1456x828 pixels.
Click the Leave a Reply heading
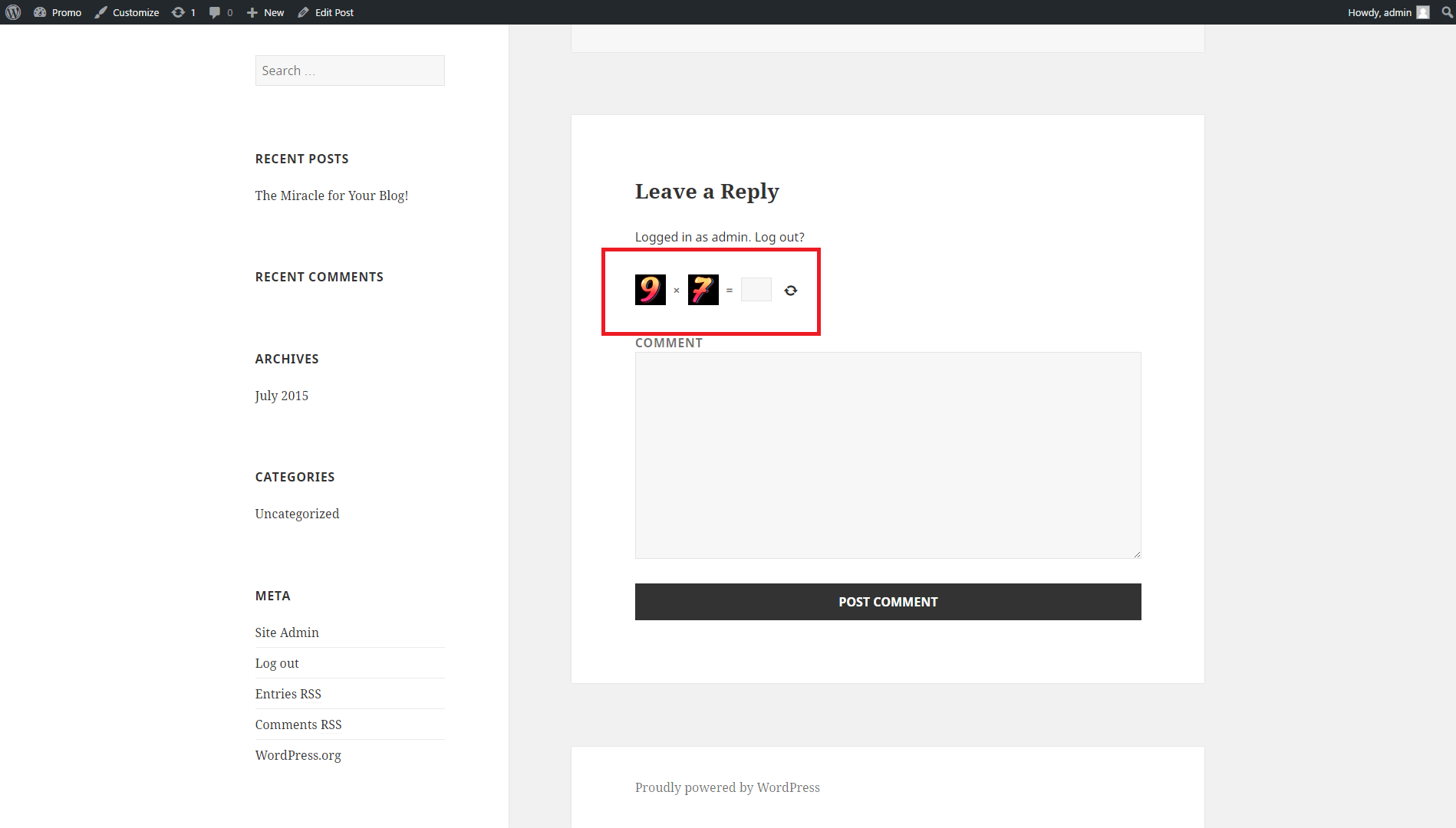707,191
